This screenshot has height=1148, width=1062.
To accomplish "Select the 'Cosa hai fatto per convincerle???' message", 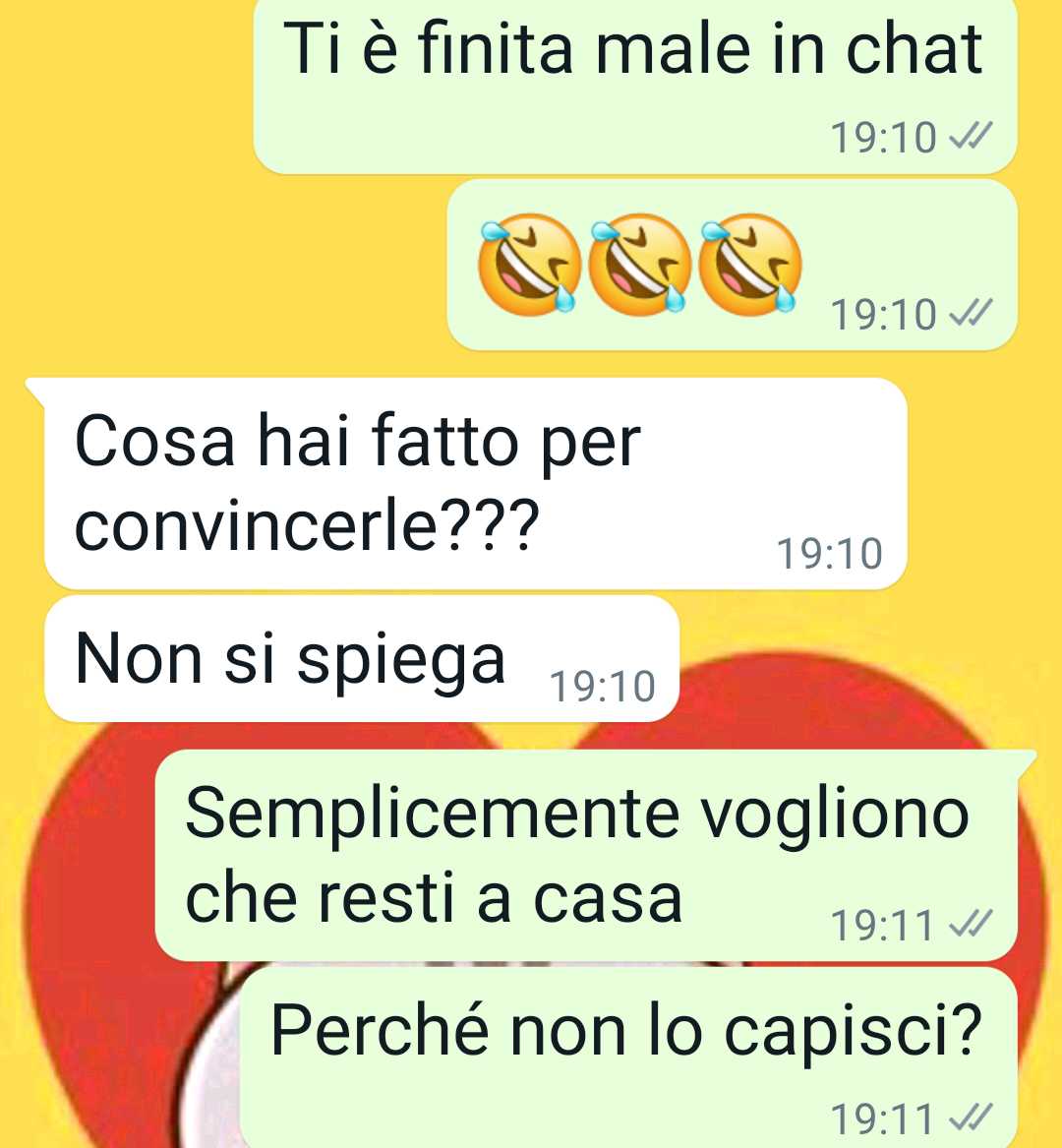I will click(476, 484).
